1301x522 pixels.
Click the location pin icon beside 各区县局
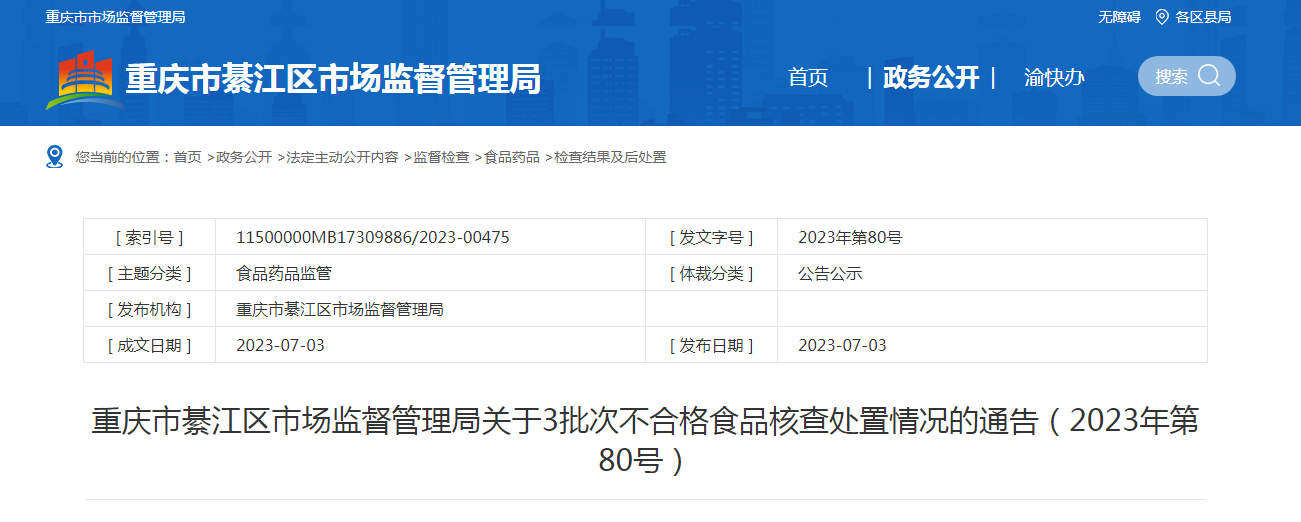tap(1161, 17)
